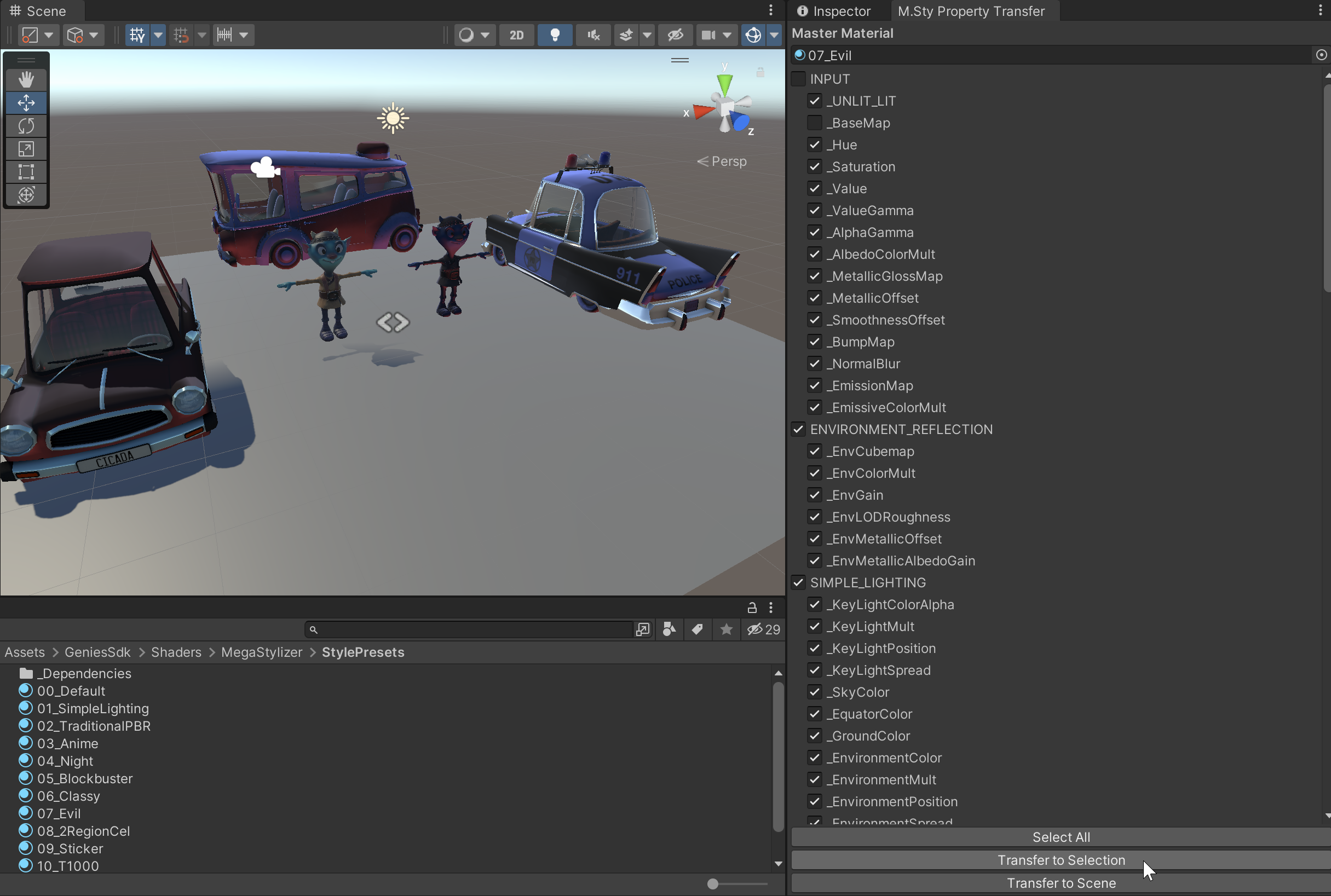Open the effects dropdown arrow

tap(647, 35)
